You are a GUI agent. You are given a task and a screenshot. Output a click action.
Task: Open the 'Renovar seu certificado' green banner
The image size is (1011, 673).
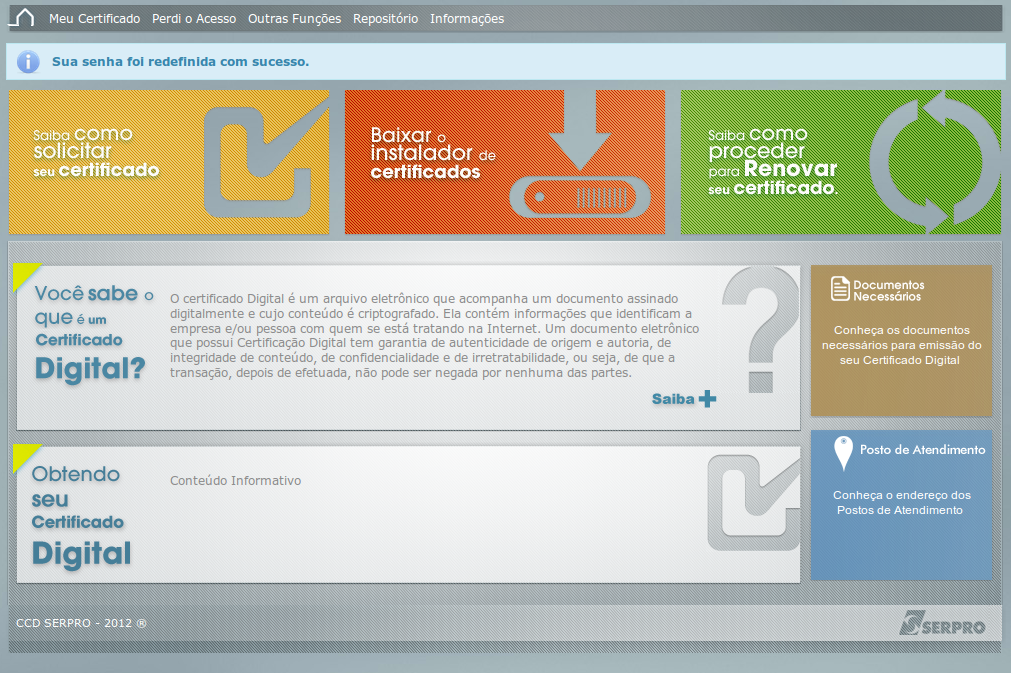(x=841, y=162)
